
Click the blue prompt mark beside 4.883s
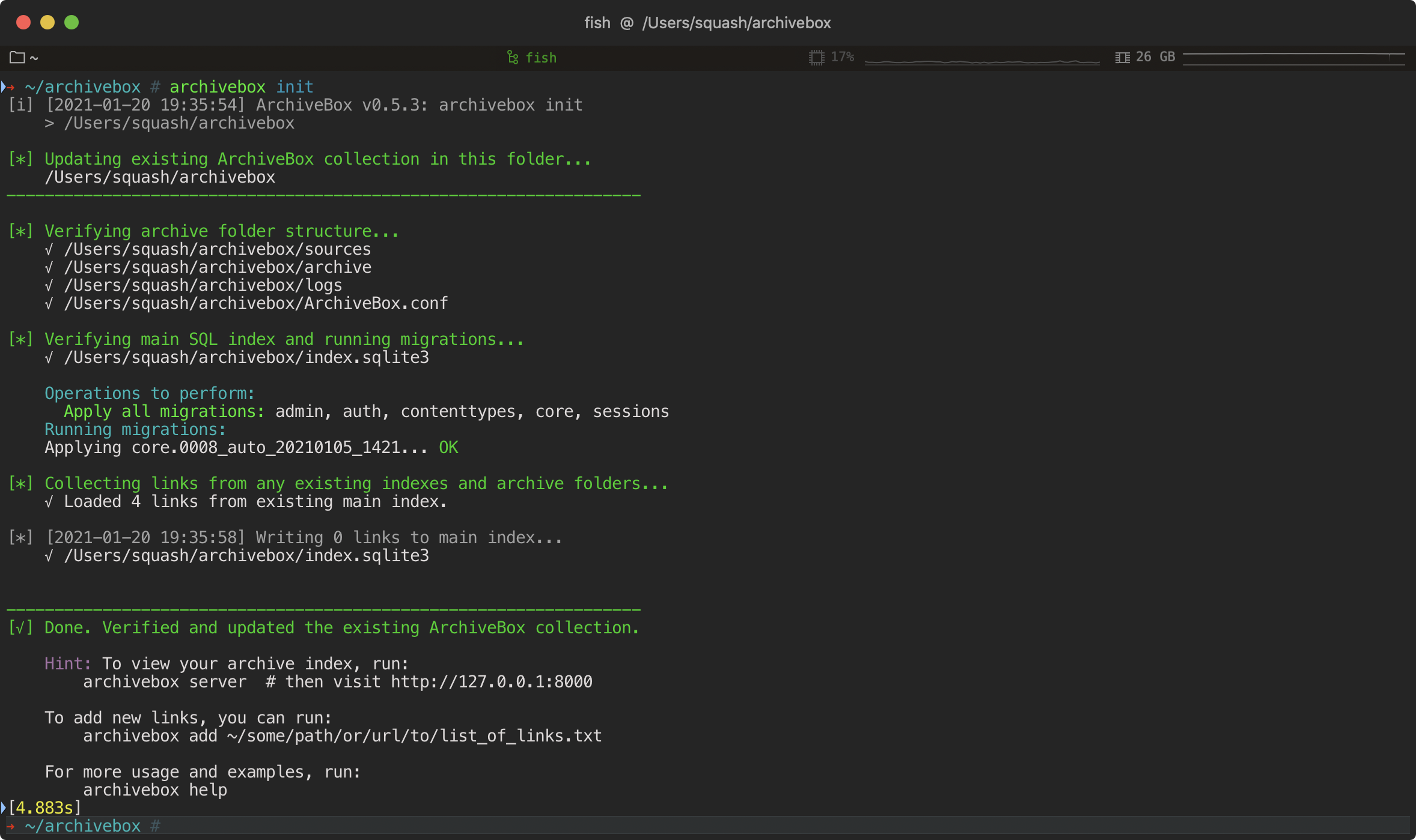point(4,808)
